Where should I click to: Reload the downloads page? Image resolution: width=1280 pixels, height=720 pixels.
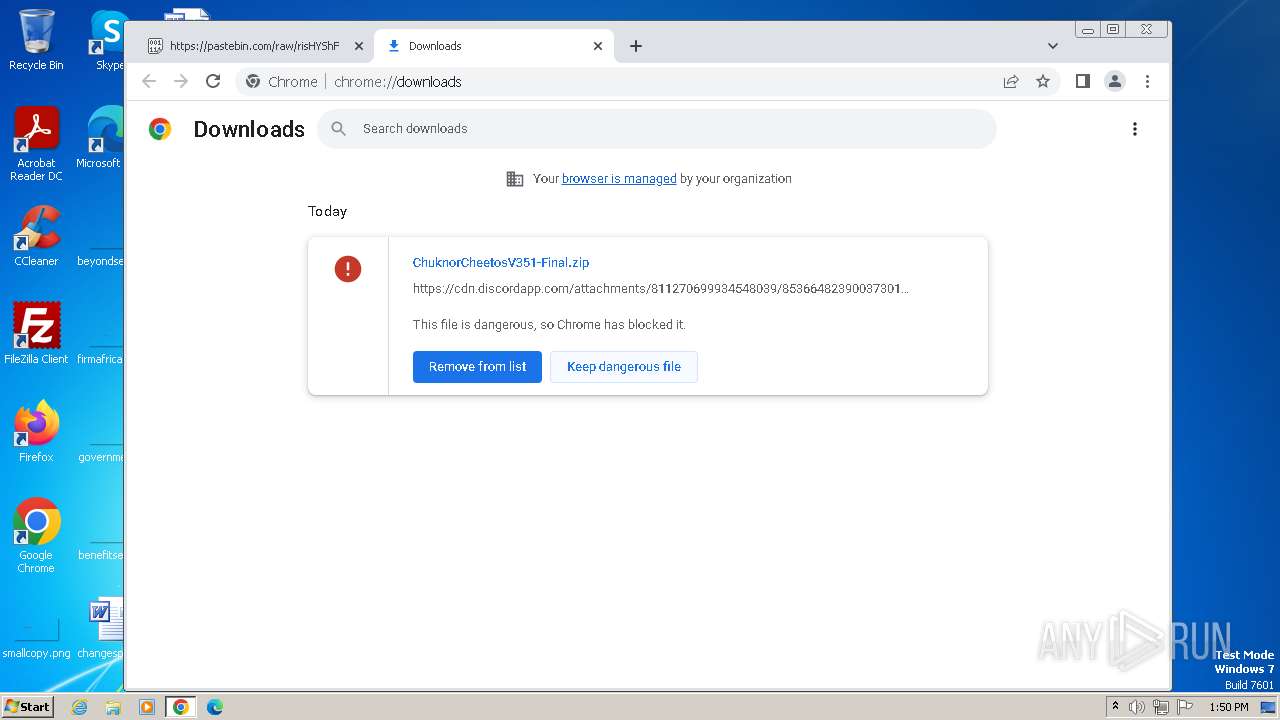[213, 82]
